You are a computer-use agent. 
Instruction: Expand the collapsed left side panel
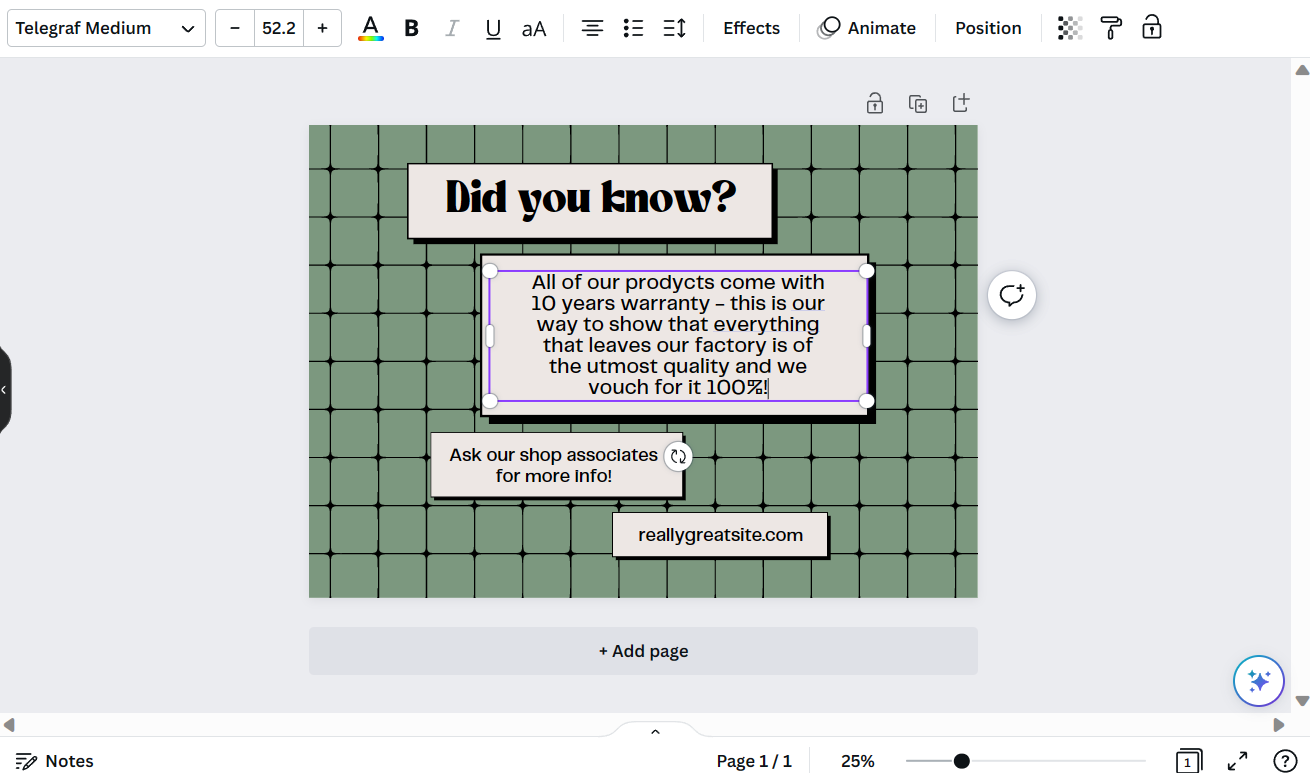pos(4,389)
